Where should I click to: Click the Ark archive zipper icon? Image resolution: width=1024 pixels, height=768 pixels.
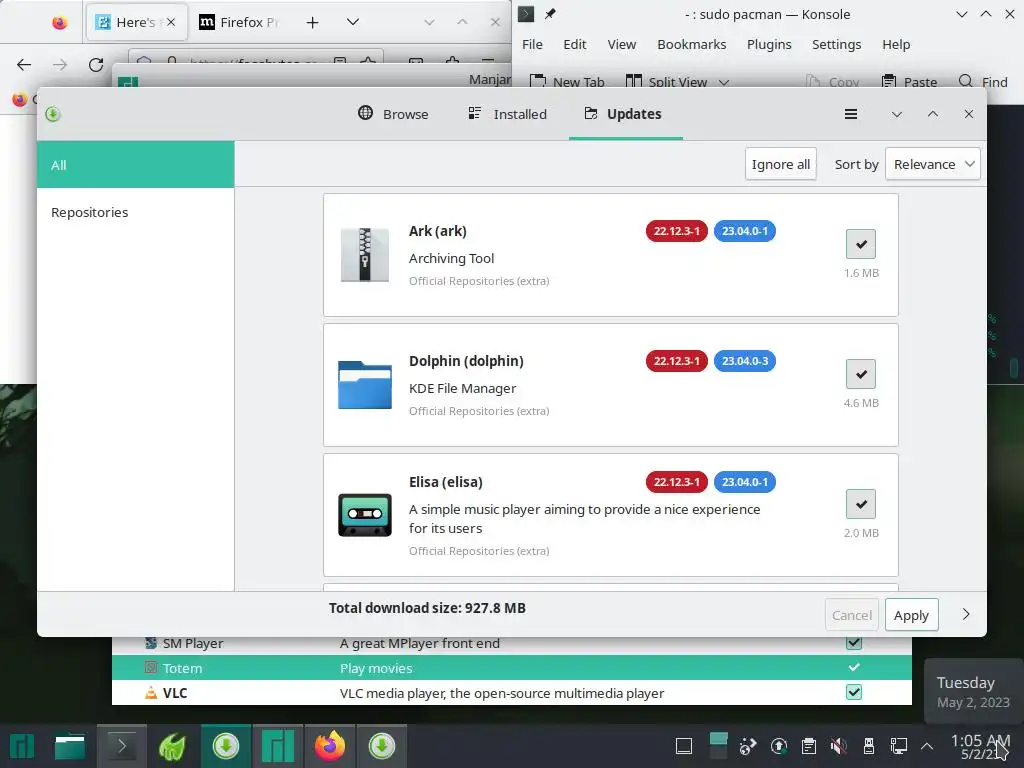click(364, 254)
